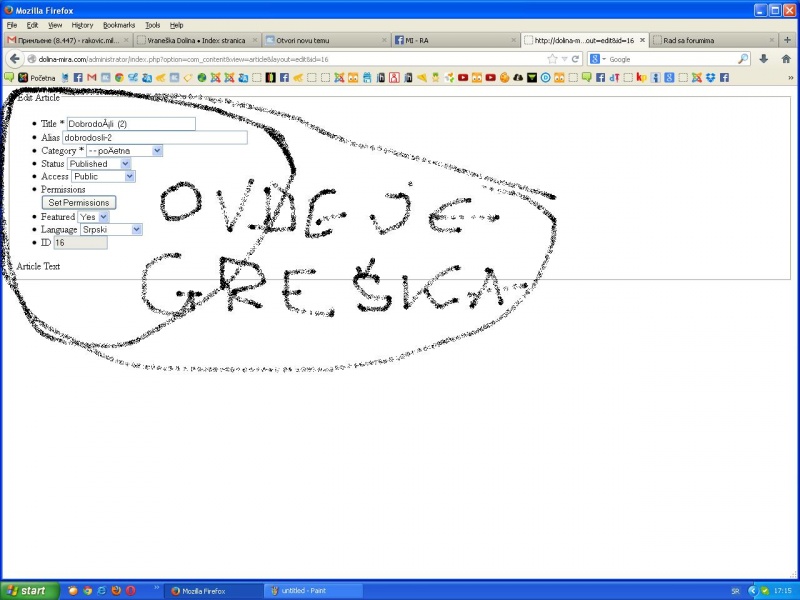Image resolution: width=800 pixels, height=600 pixels.
Task: Open the URL history dropdown arrow
Action: click(x=564, y=59)
